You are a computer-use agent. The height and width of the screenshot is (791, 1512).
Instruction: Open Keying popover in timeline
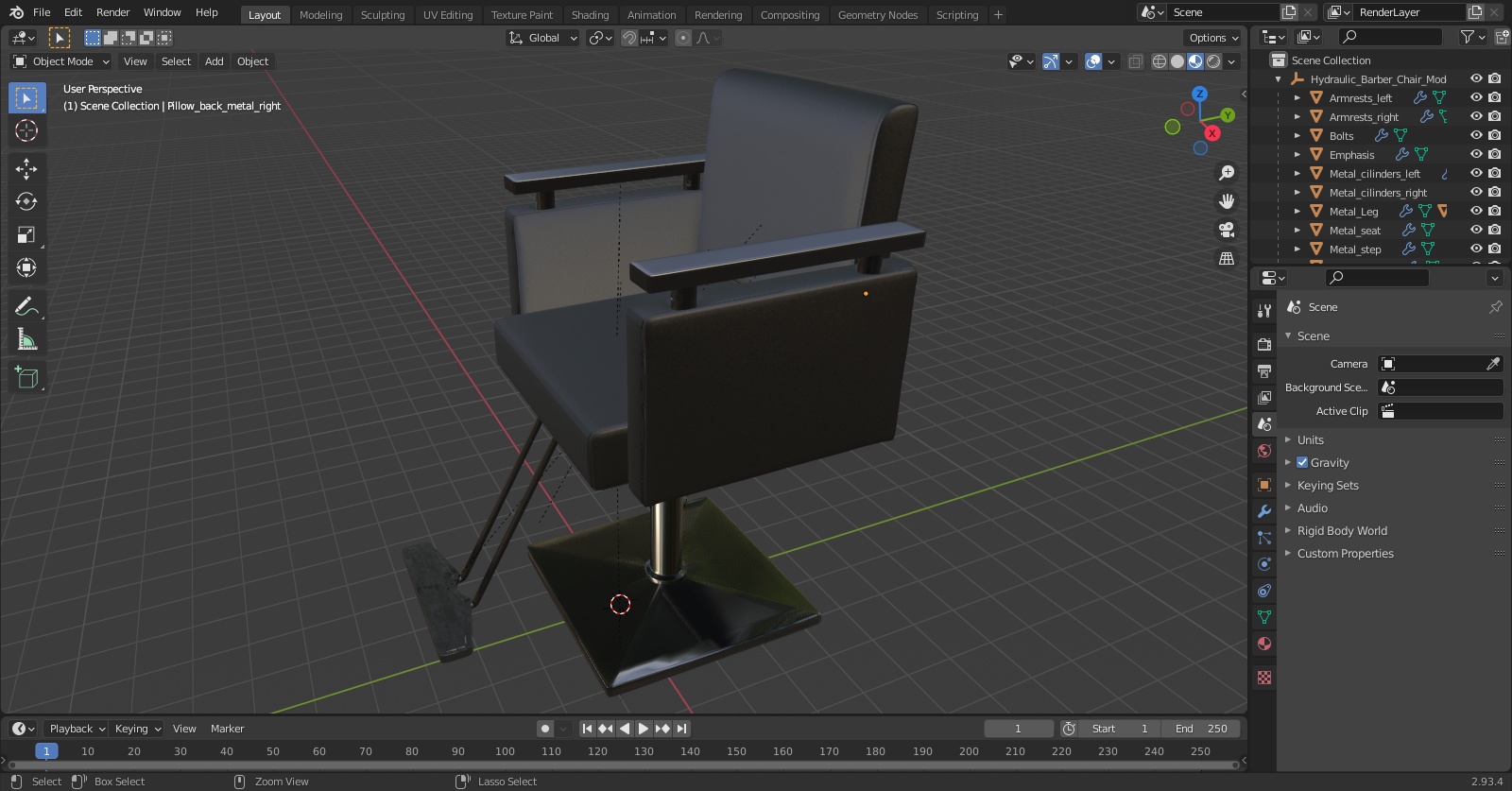tap(138, 729)
